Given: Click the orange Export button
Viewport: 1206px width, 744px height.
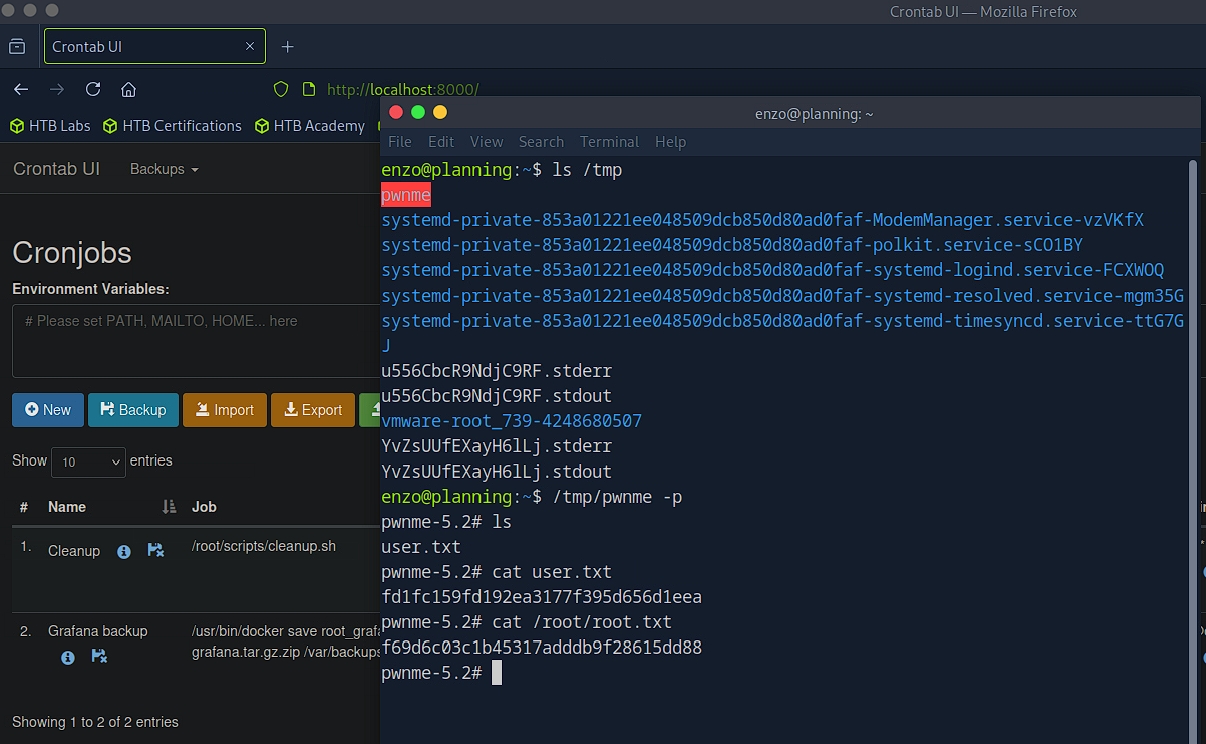Looking at the screenshot, I should tap(313, 410).
